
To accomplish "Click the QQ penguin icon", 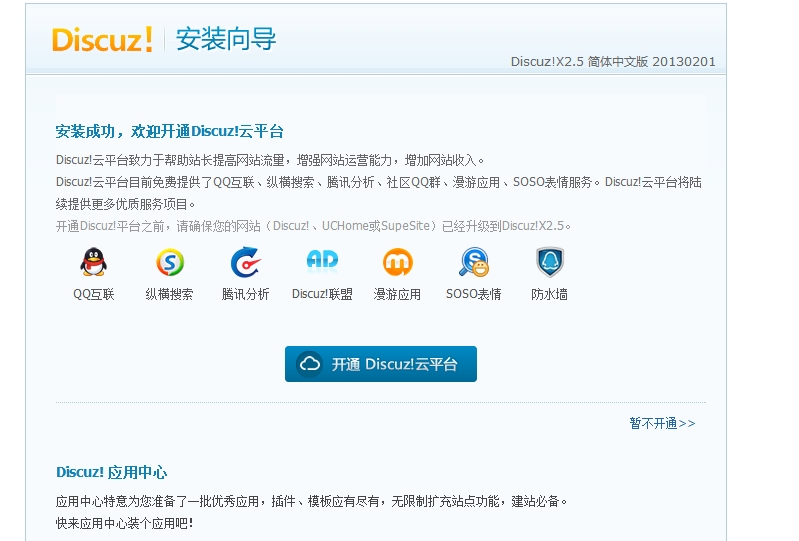I will (93, 262).
